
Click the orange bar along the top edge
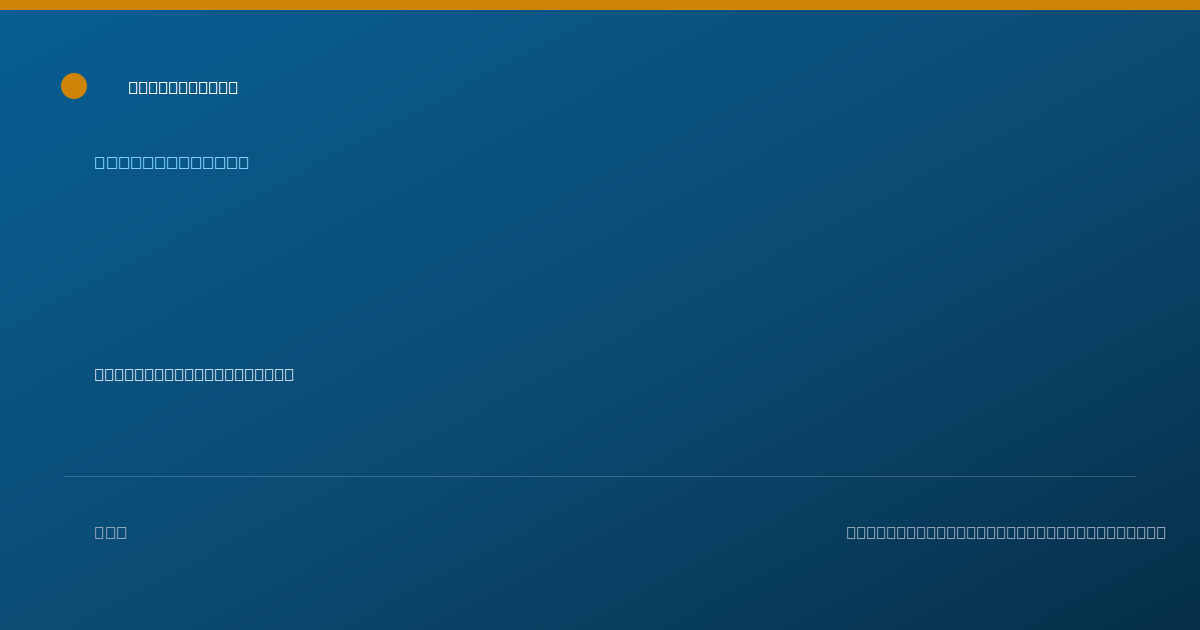point(600,5)
